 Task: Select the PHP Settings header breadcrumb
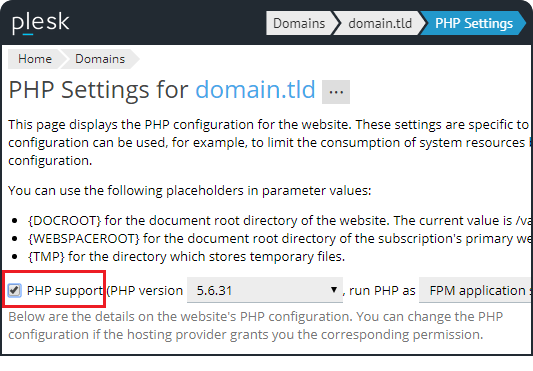pyautogui.click(x=474, y=23)
